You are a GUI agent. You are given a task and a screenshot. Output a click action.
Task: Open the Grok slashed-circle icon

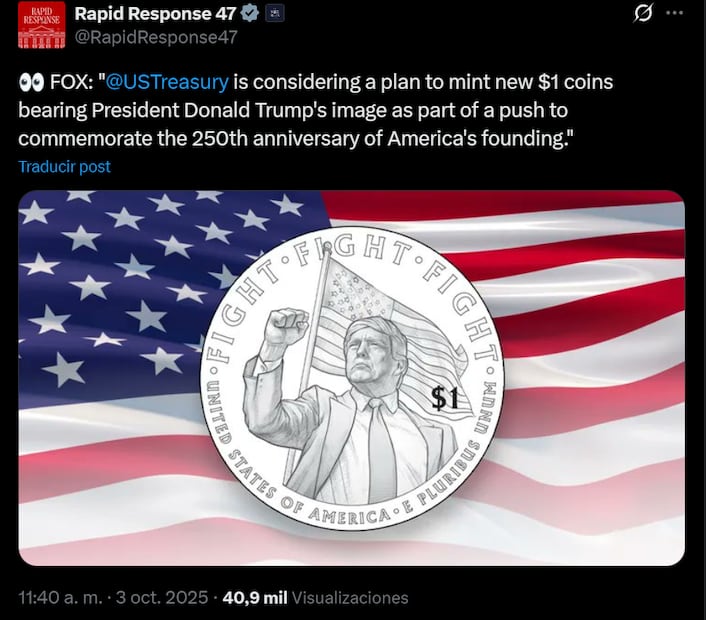643,14
